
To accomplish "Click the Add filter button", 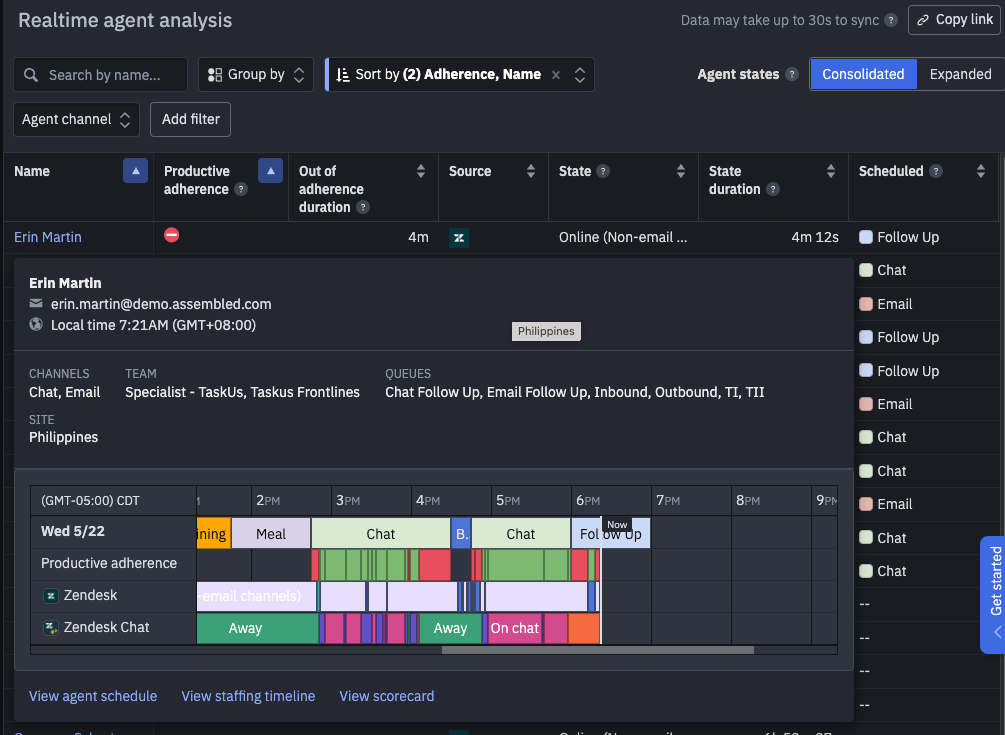I will click(x=190, y=119).
